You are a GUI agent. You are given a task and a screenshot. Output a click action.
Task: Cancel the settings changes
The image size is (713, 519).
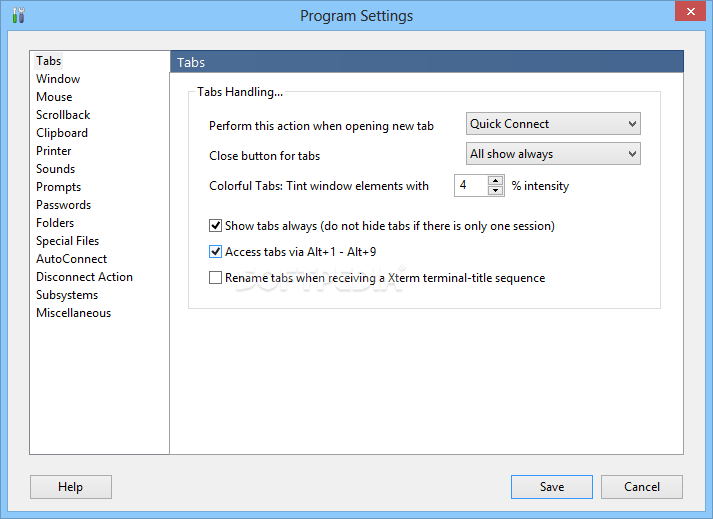click(642, 487)
